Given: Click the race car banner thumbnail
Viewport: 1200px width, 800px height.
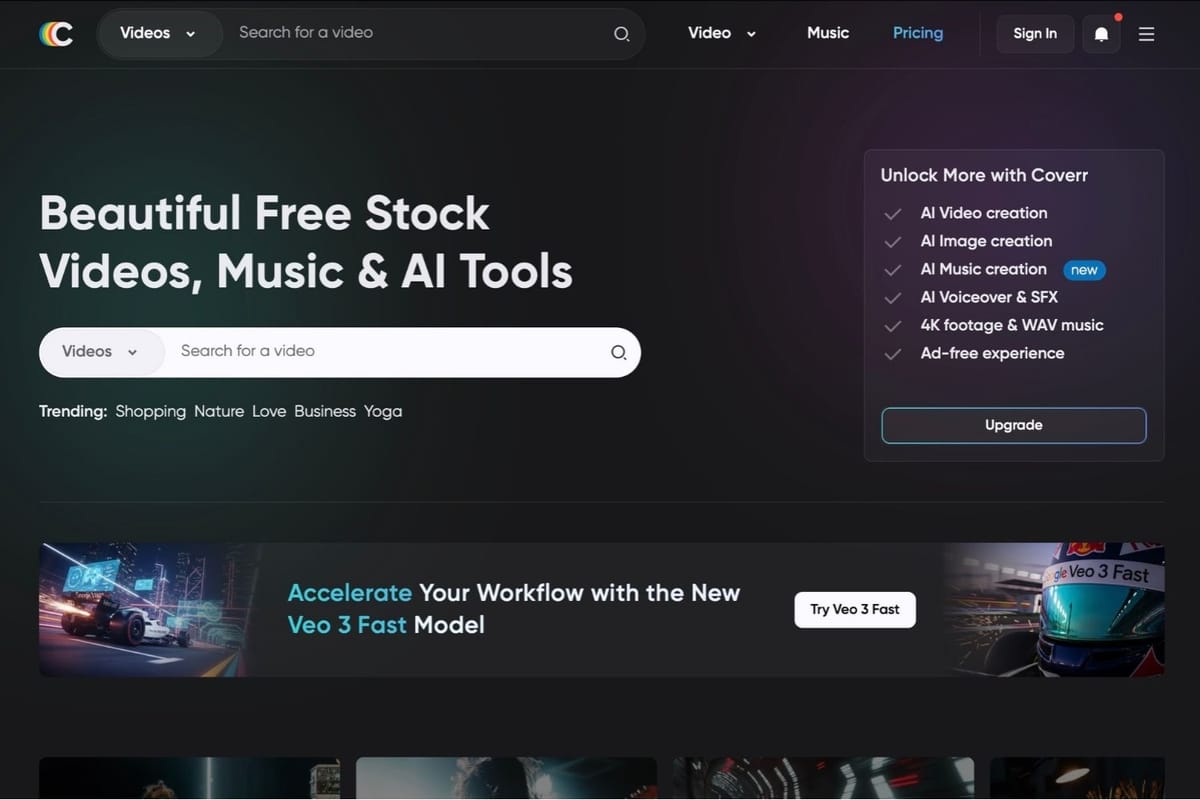Looking at the screenshot, I should 150,610.
